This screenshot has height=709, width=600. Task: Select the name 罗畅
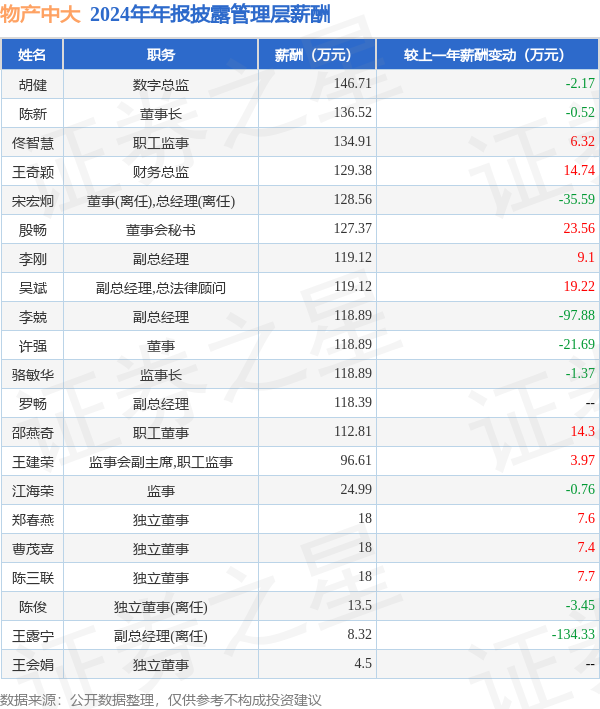point(33,403)
